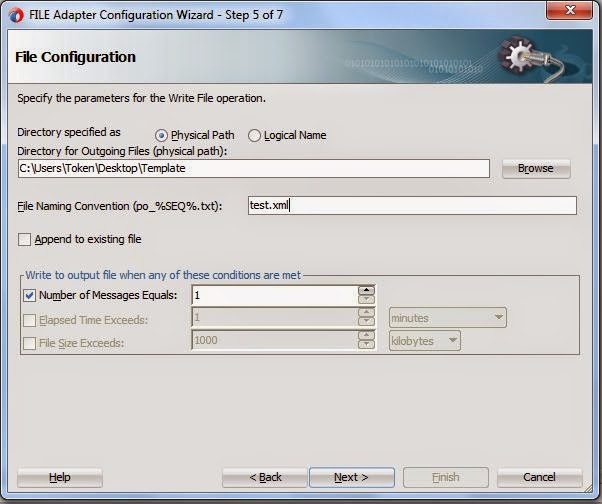Click the Elapsed Time value field

tap(275, 318)
